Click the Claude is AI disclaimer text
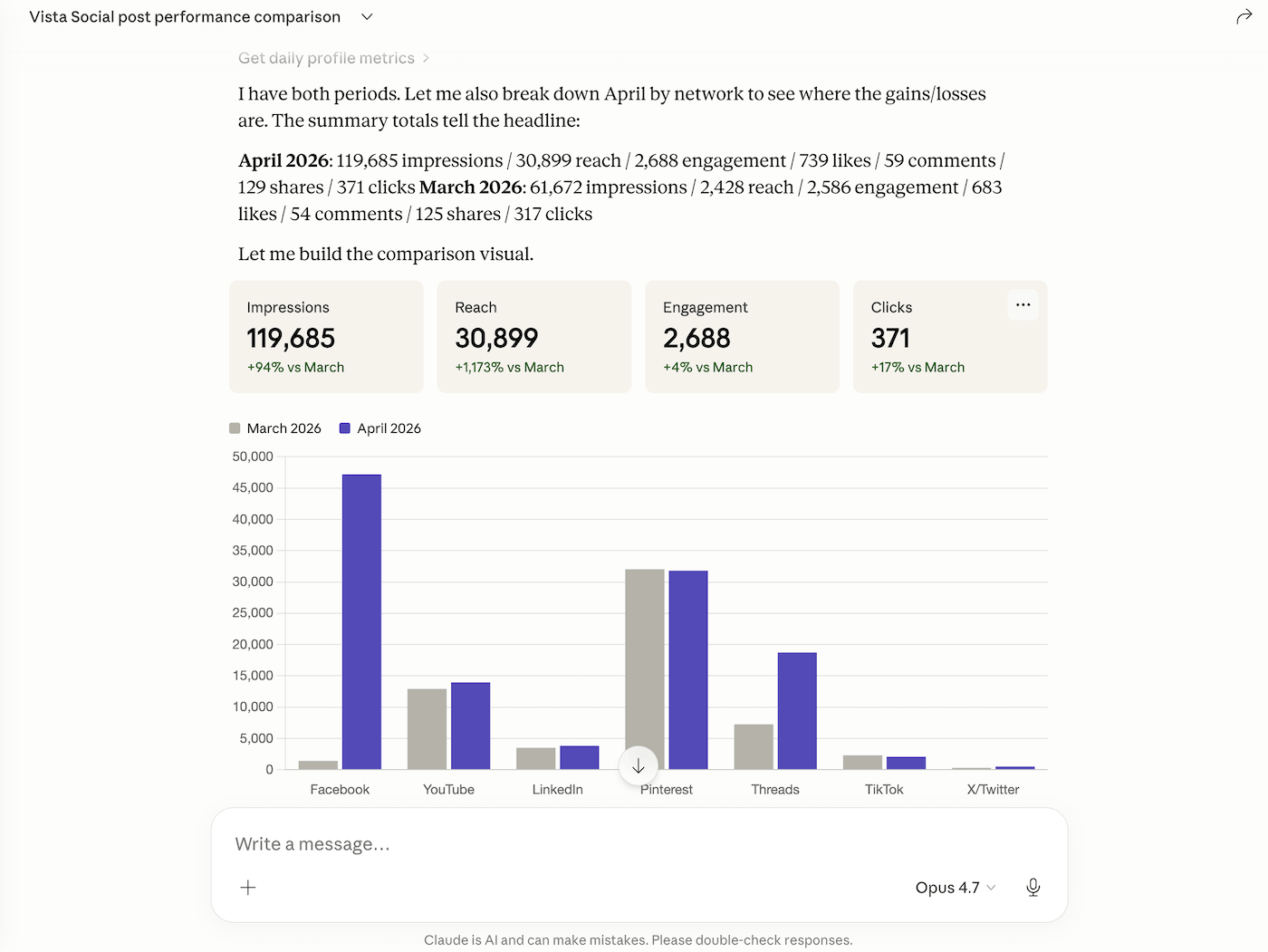 click(x=639, y=940)
